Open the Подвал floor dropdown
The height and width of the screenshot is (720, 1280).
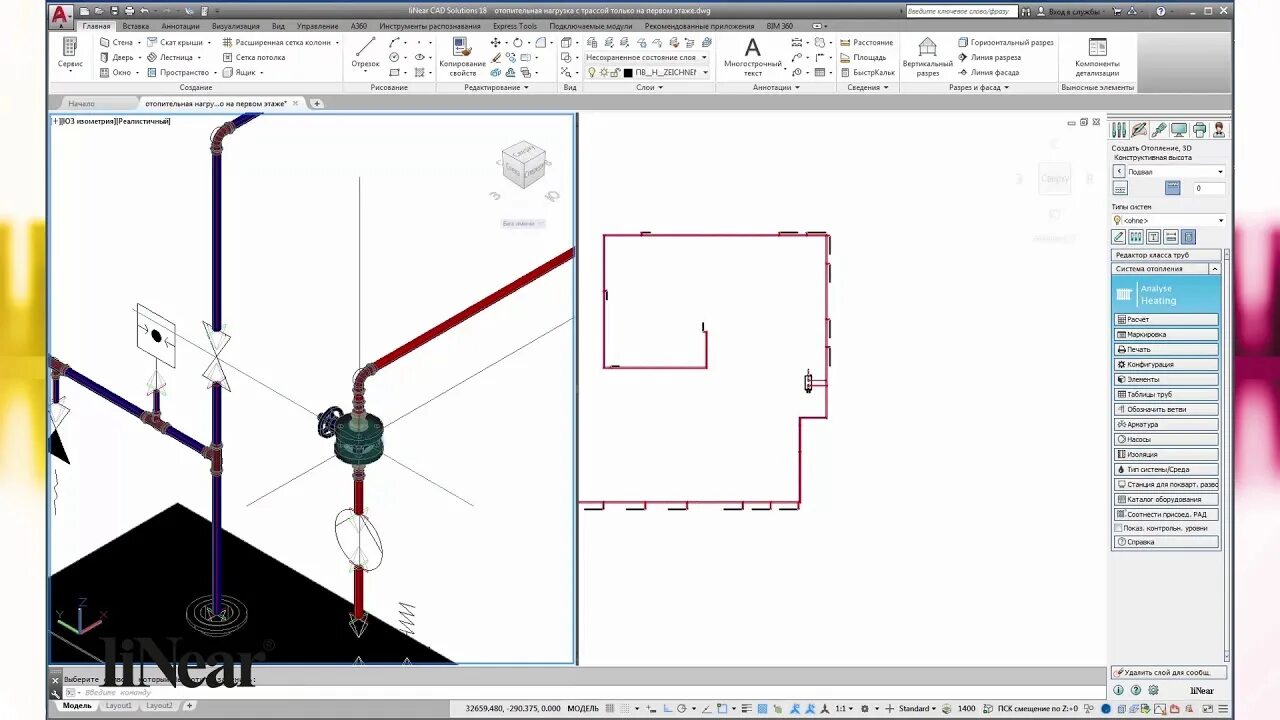click(x=1176, y=172)
